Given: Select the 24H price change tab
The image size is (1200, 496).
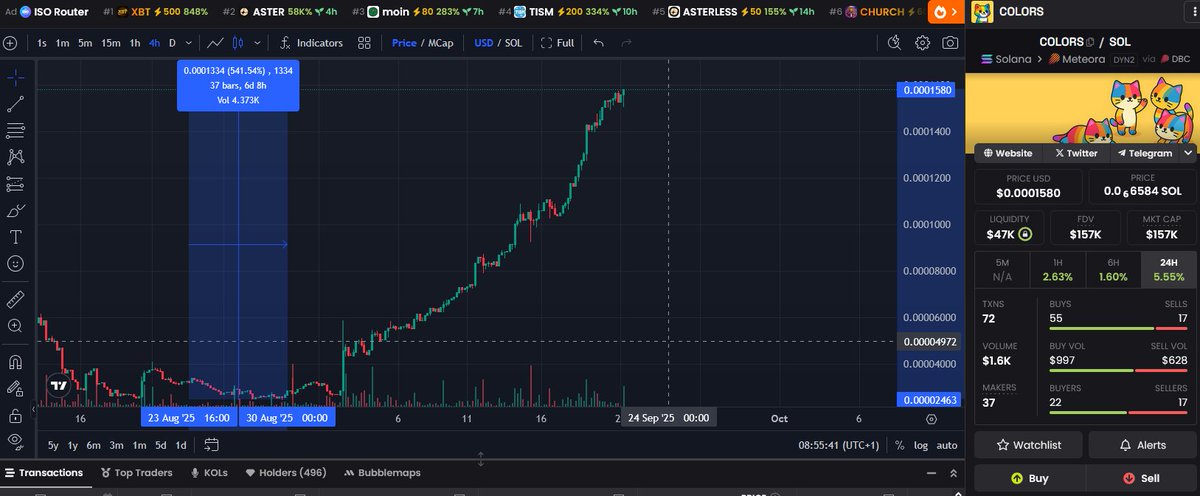Looking at the screenshot, I should [1168, 269].
